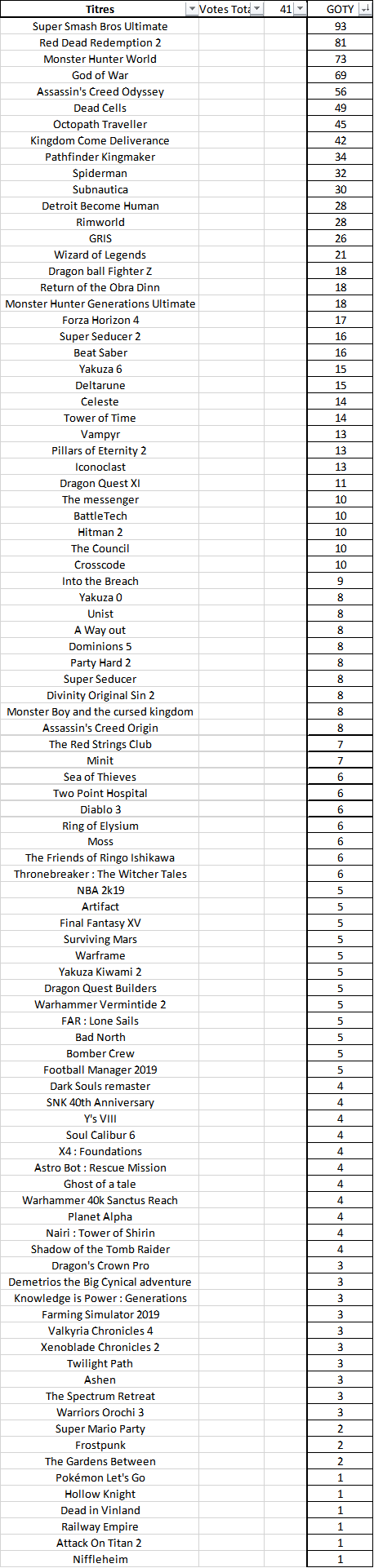Open the Titres column filter dropdown

(x=192, y=9)
